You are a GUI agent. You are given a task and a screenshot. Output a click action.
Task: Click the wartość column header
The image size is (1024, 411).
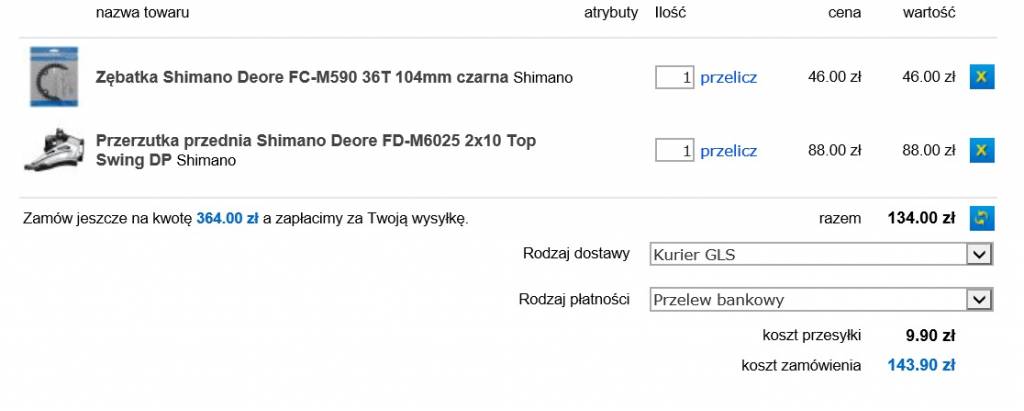(x=929, y=12)
